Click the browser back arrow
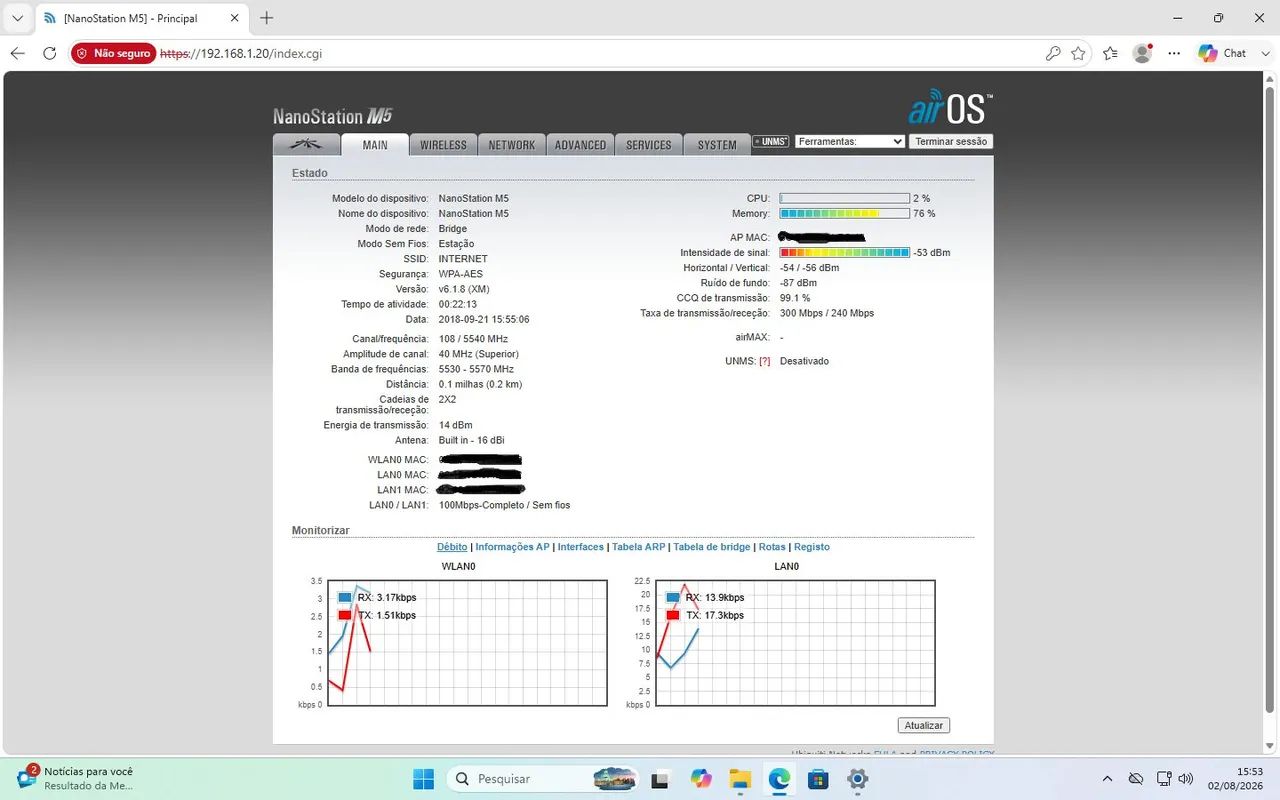This screenshot has width=1280, height=800. click(x=18, y=53)
